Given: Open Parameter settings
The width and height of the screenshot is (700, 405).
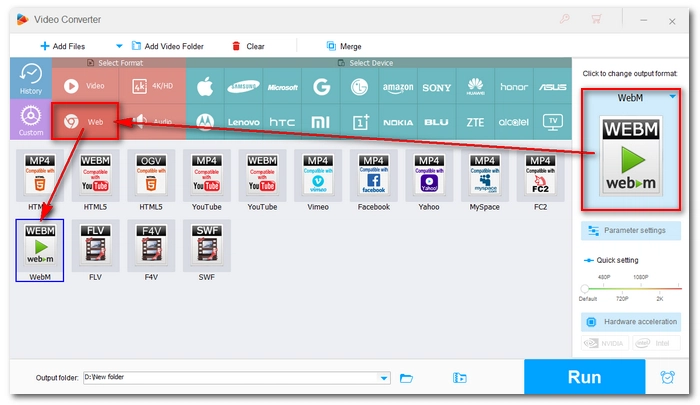Looking at the screenshot, I should click(x=631, y=230).
